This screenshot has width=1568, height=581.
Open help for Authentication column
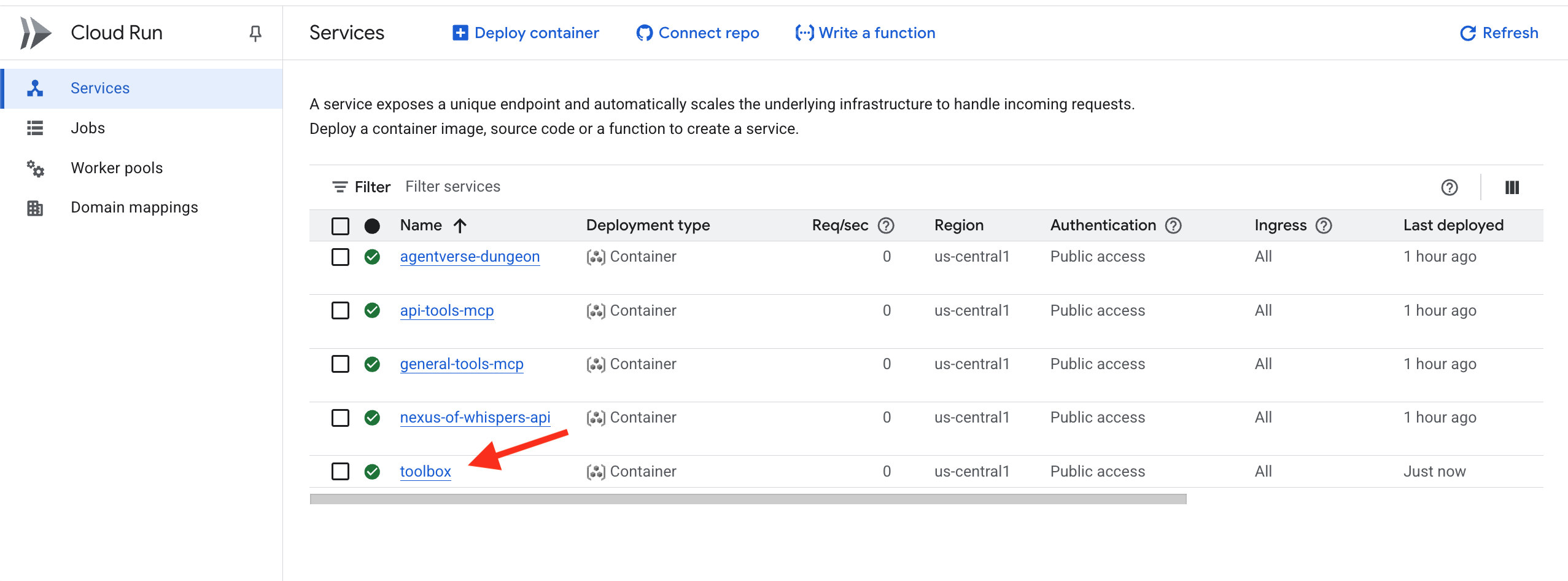coord(1173,225)
